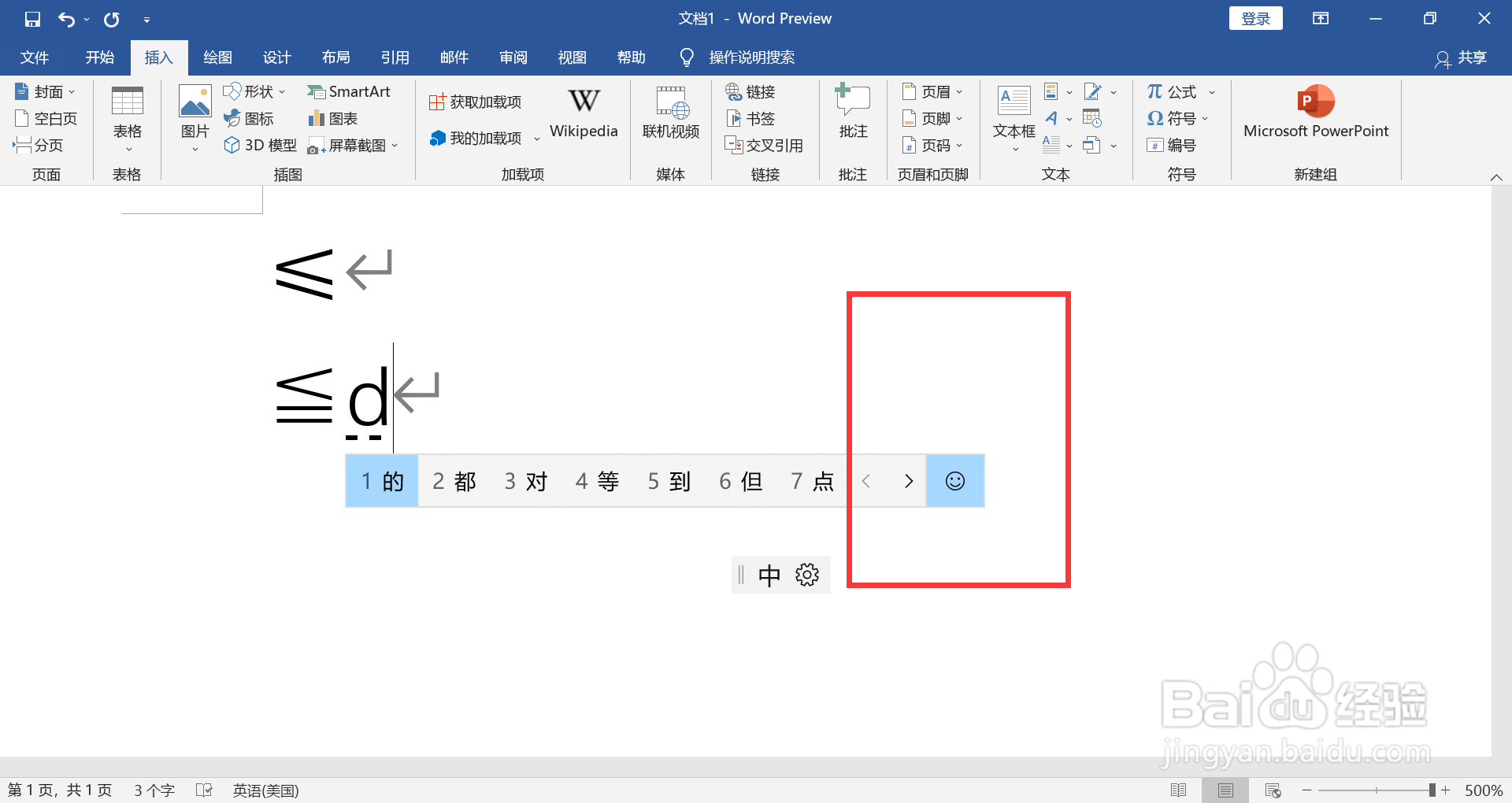The image size is (1512, 803).
Task: Launch Microsoft PowerPoint from ribbon
Action: tap(1316, 113)
